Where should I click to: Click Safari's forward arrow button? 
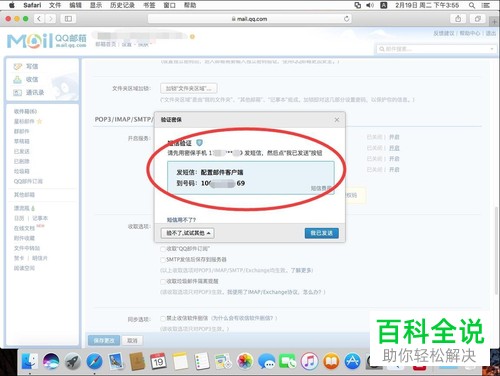50,19
